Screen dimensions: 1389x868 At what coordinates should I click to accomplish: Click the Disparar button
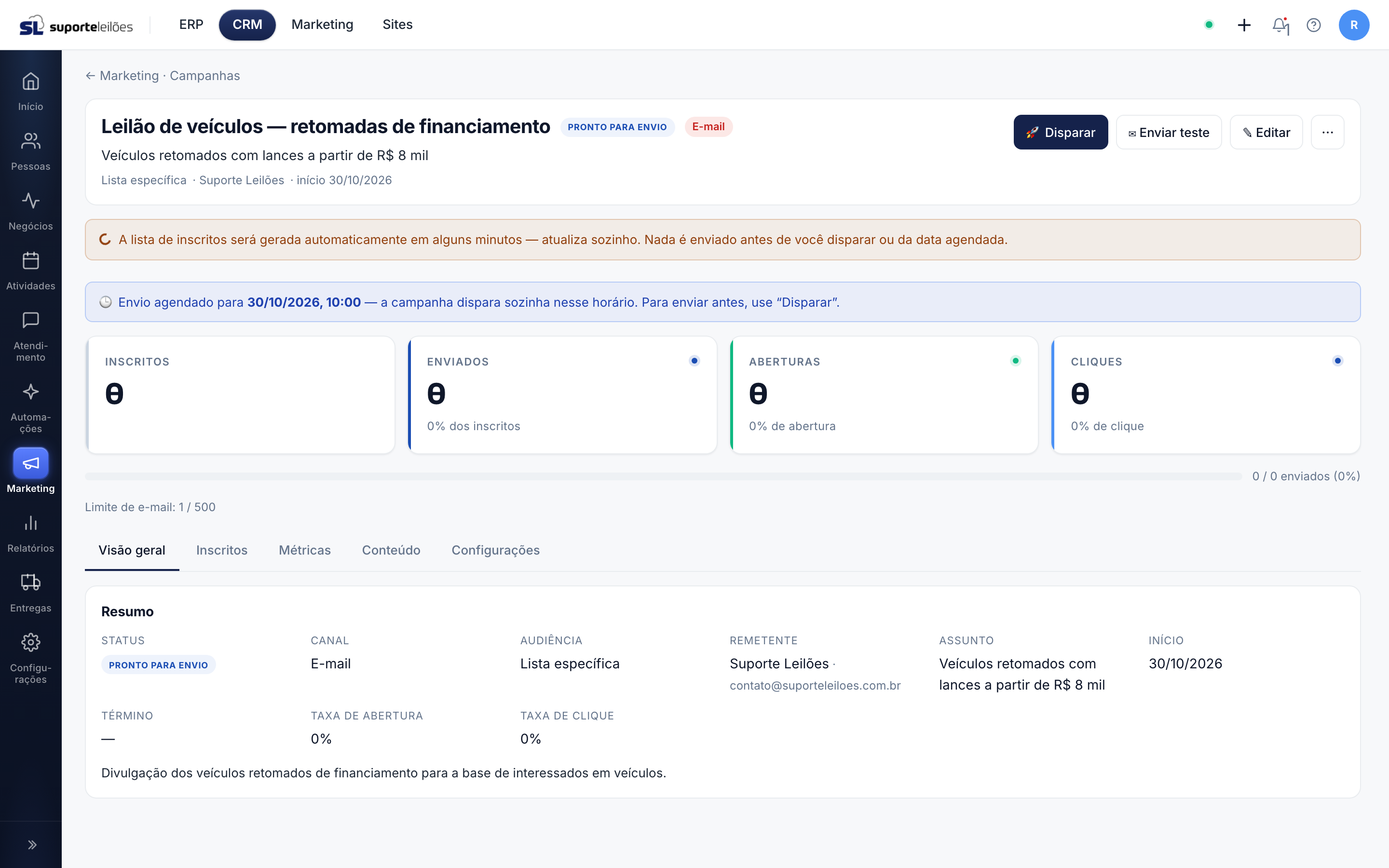[1060, 132]
